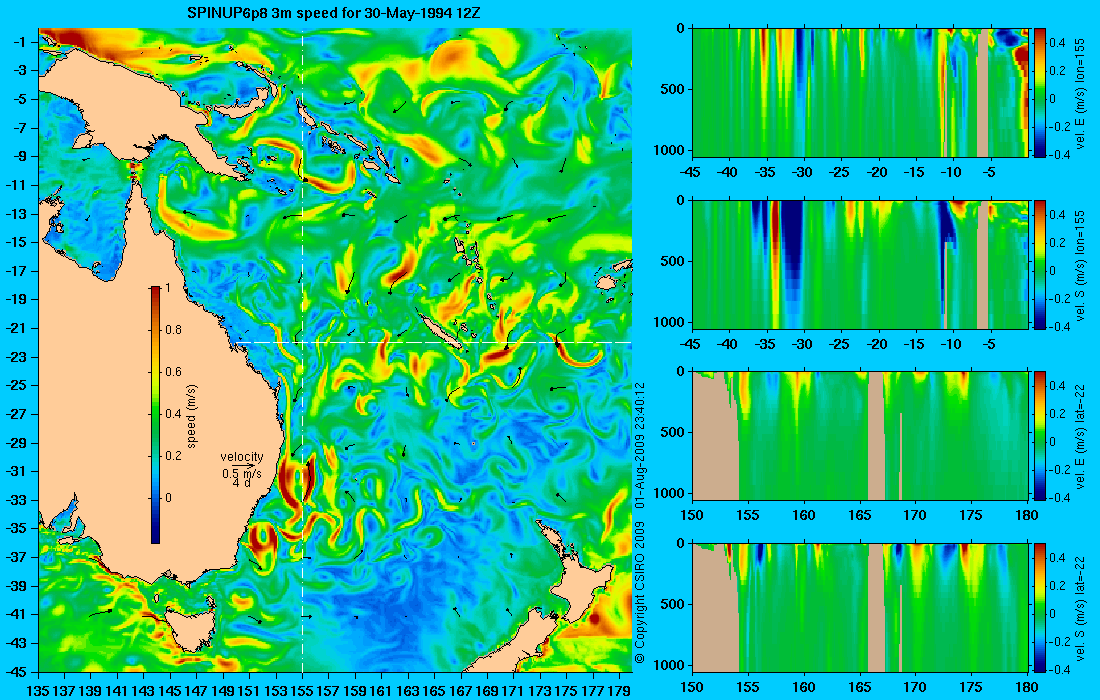
Task: Click the "01-Aug-2009 23:40:12" timestamp
Action: pyautogui.click(x=639, y=446)
